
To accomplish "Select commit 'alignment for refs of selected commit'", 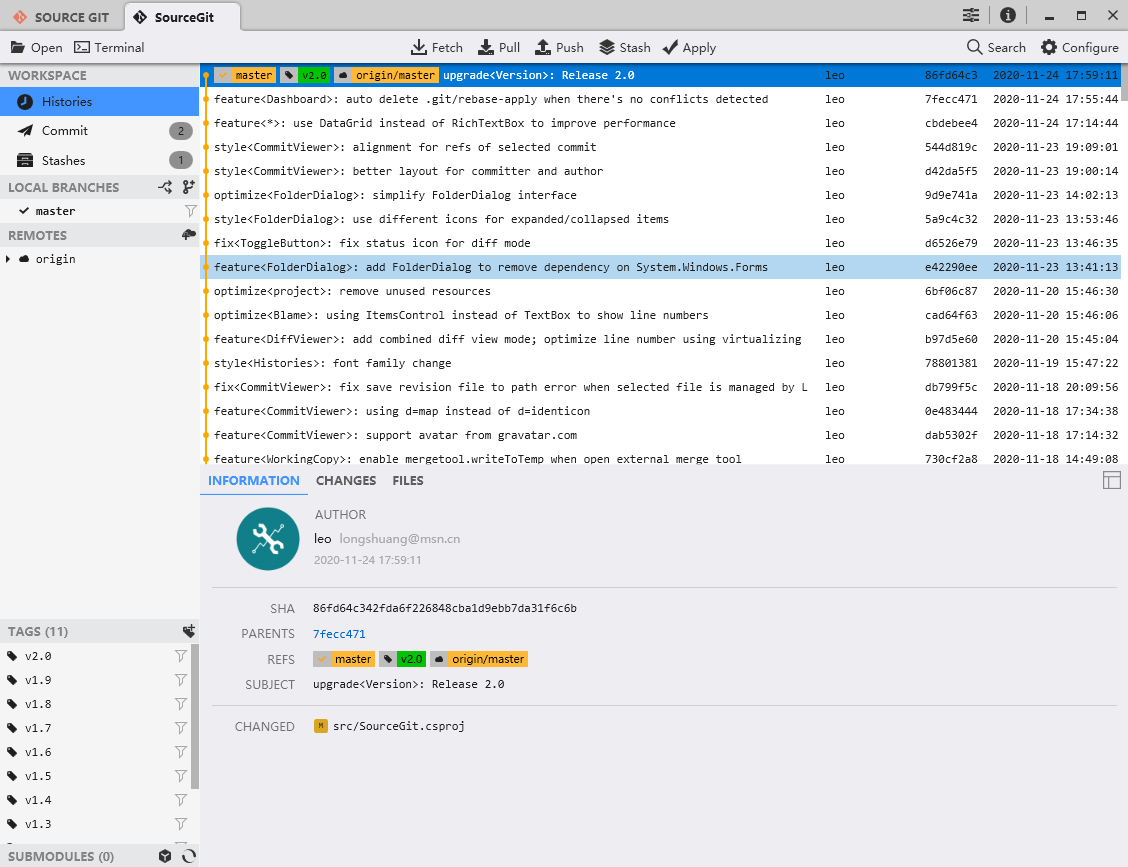I will coord(660,147).
